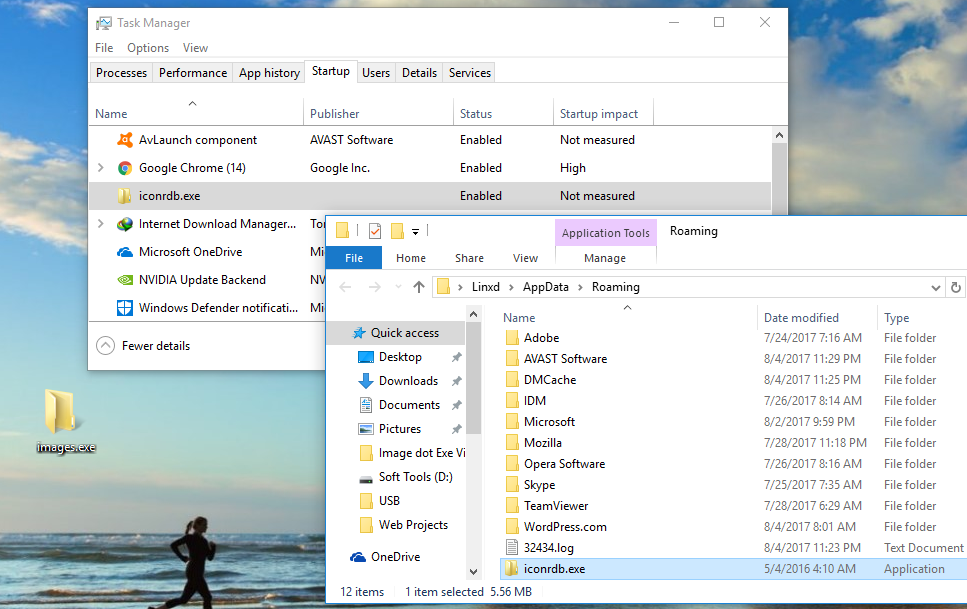Click the Pictures icon in navigation pane
The width and height of the screenshot is (967, 609).
click(366, 429)
